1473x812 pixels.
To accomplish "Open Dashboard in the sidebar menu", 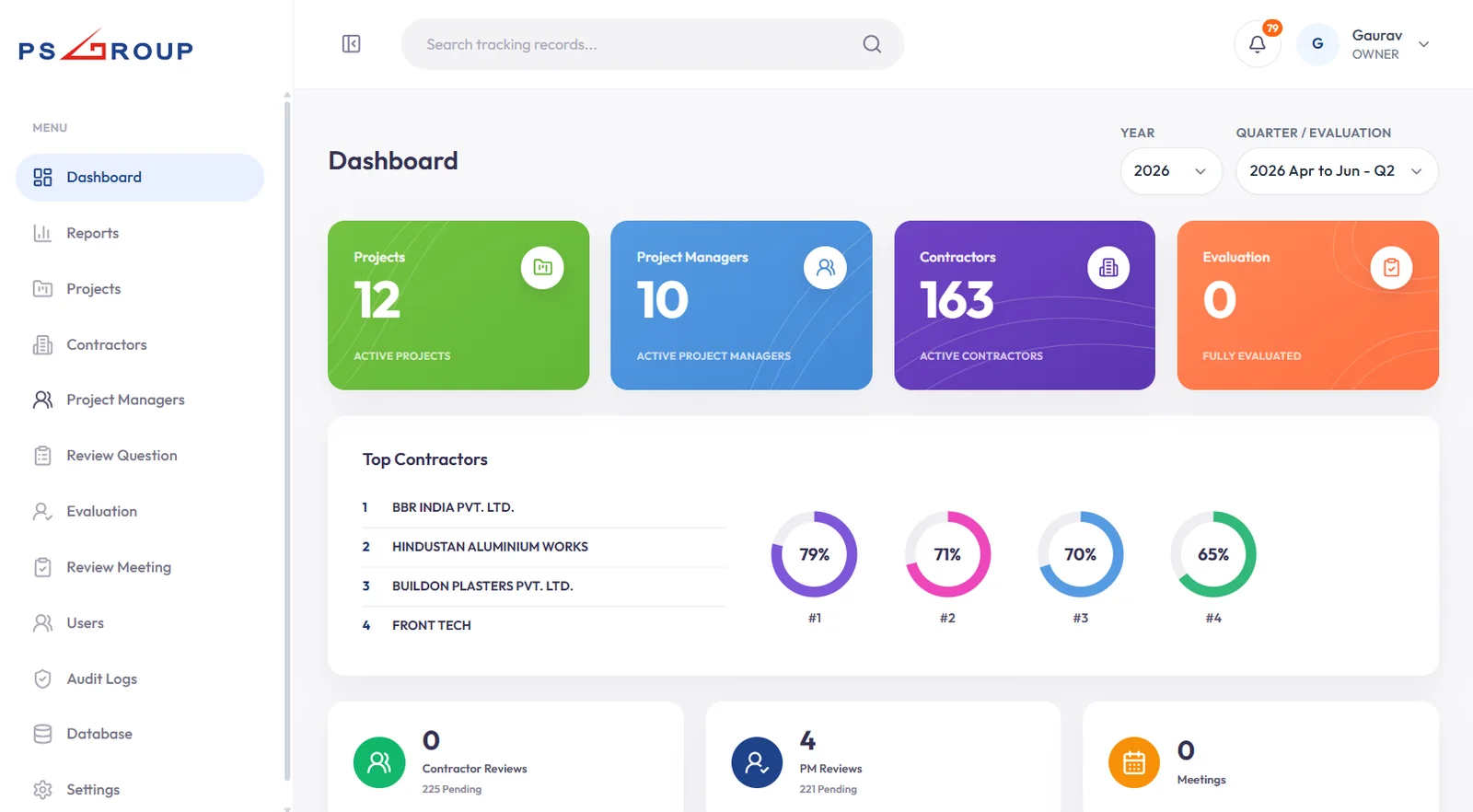I will [140, 178].
